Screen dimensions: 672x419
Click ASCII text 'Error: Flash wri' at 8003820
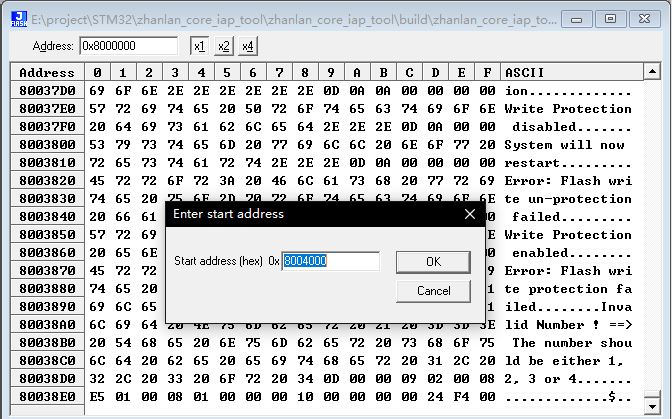(568, 181)
